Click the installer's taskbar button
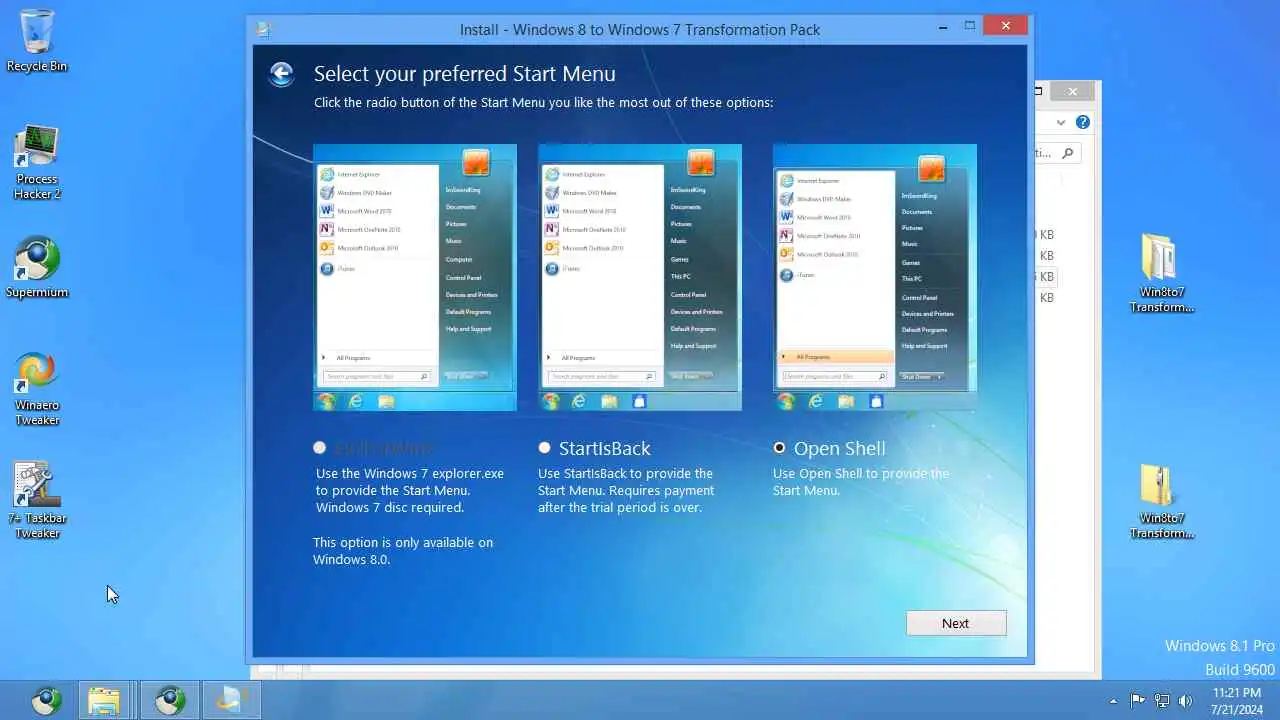 pyautogui.click(x=232, y=701)
